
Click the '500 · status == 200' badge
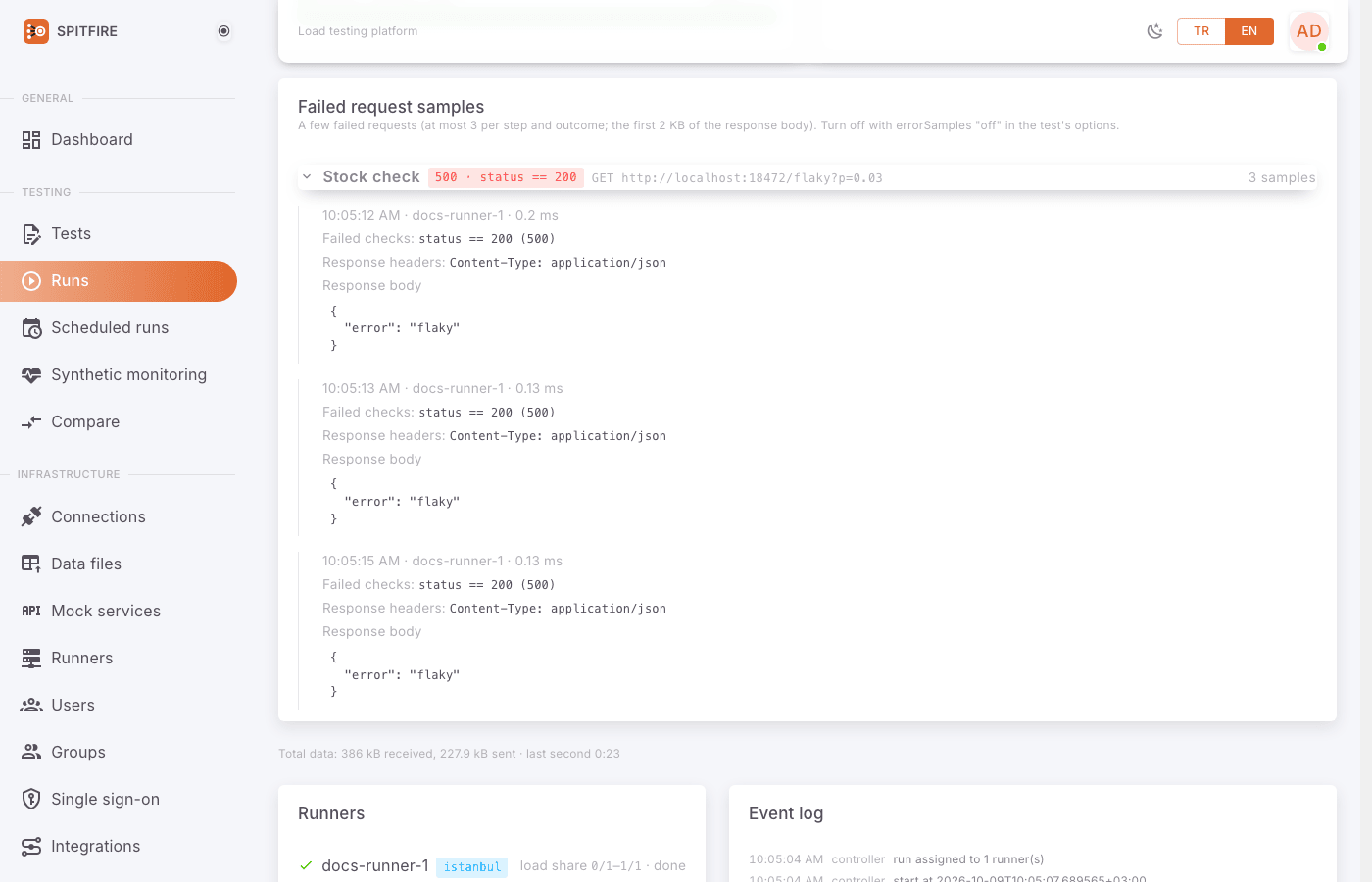pyautogui.click(x=506, y=177)
